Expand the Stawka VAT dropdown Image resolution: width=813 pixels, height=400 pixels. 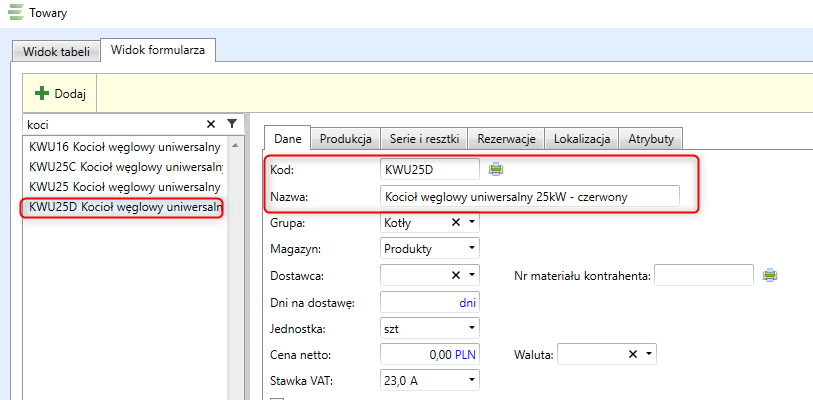pyautogui.click(x=471, y=380)
